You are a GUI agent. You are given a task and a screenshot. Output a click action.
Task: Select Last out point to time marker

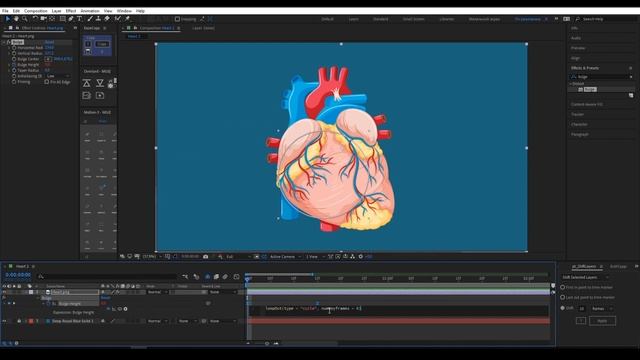[562, 298]
